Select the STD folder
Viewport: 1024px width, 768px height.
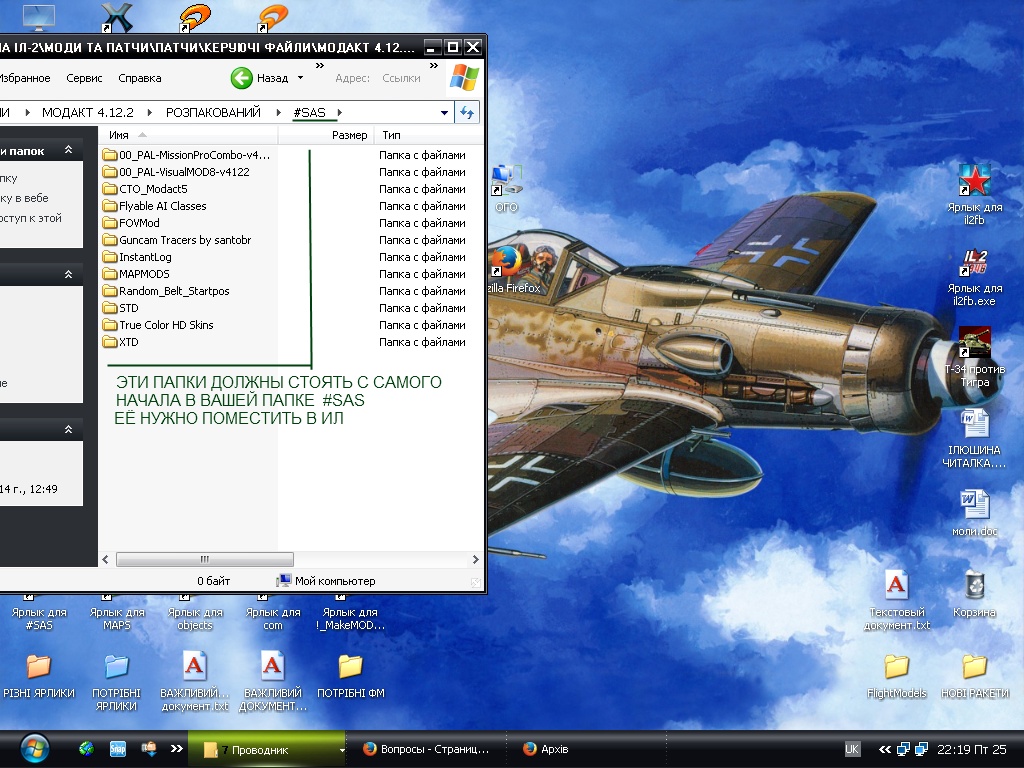coord(121,308)
